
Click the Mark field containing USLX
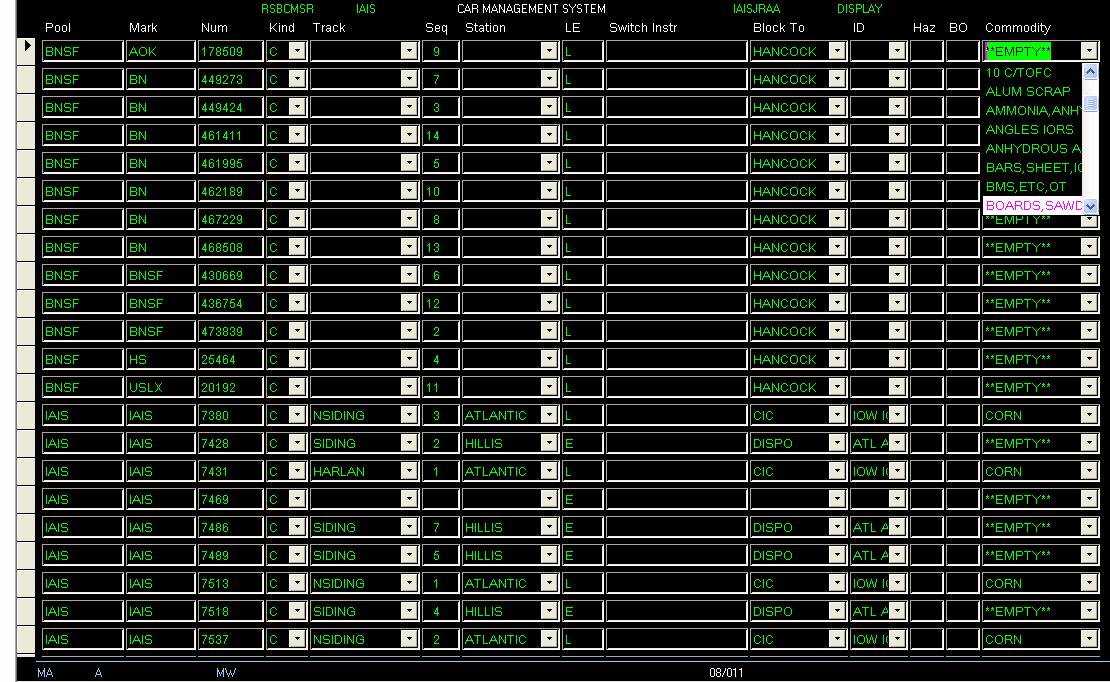pos(161,387)
